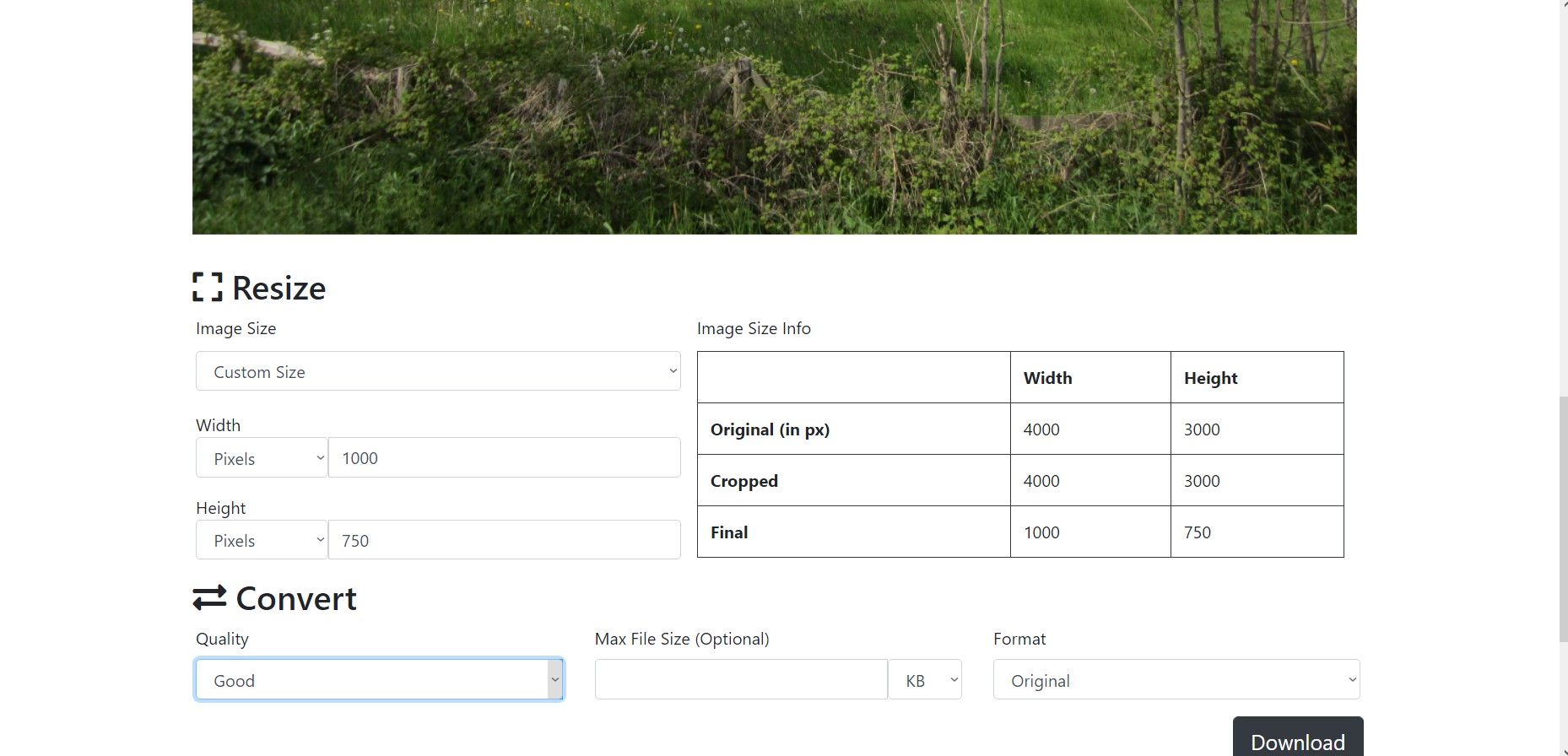This screenshot has height=756, width=1568.
Task: Click the Quality label
Action: click(x=222, y=639)
